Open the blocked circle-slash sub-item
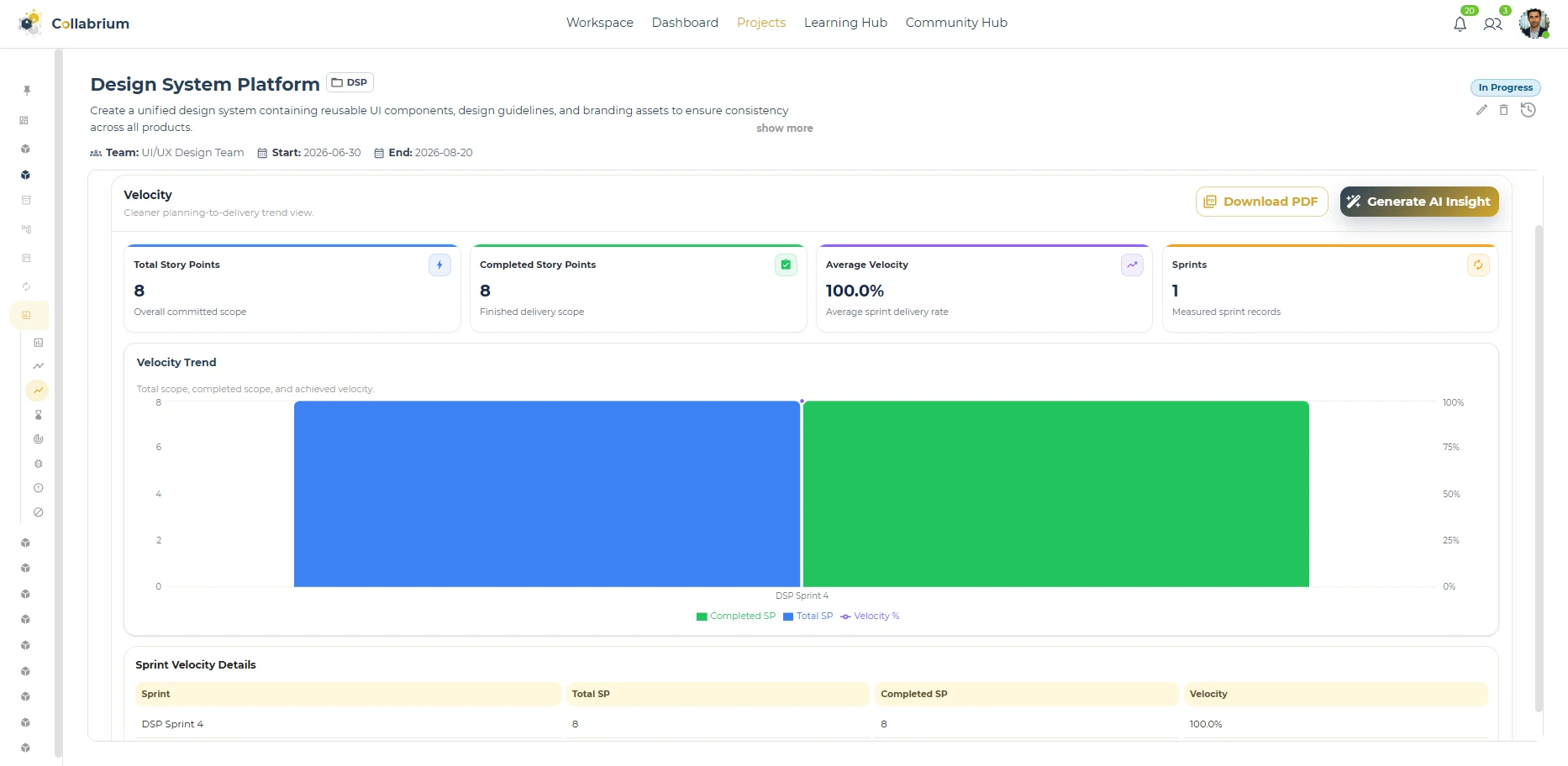This screenshot has height=766, width=1568. coord(39,512)
